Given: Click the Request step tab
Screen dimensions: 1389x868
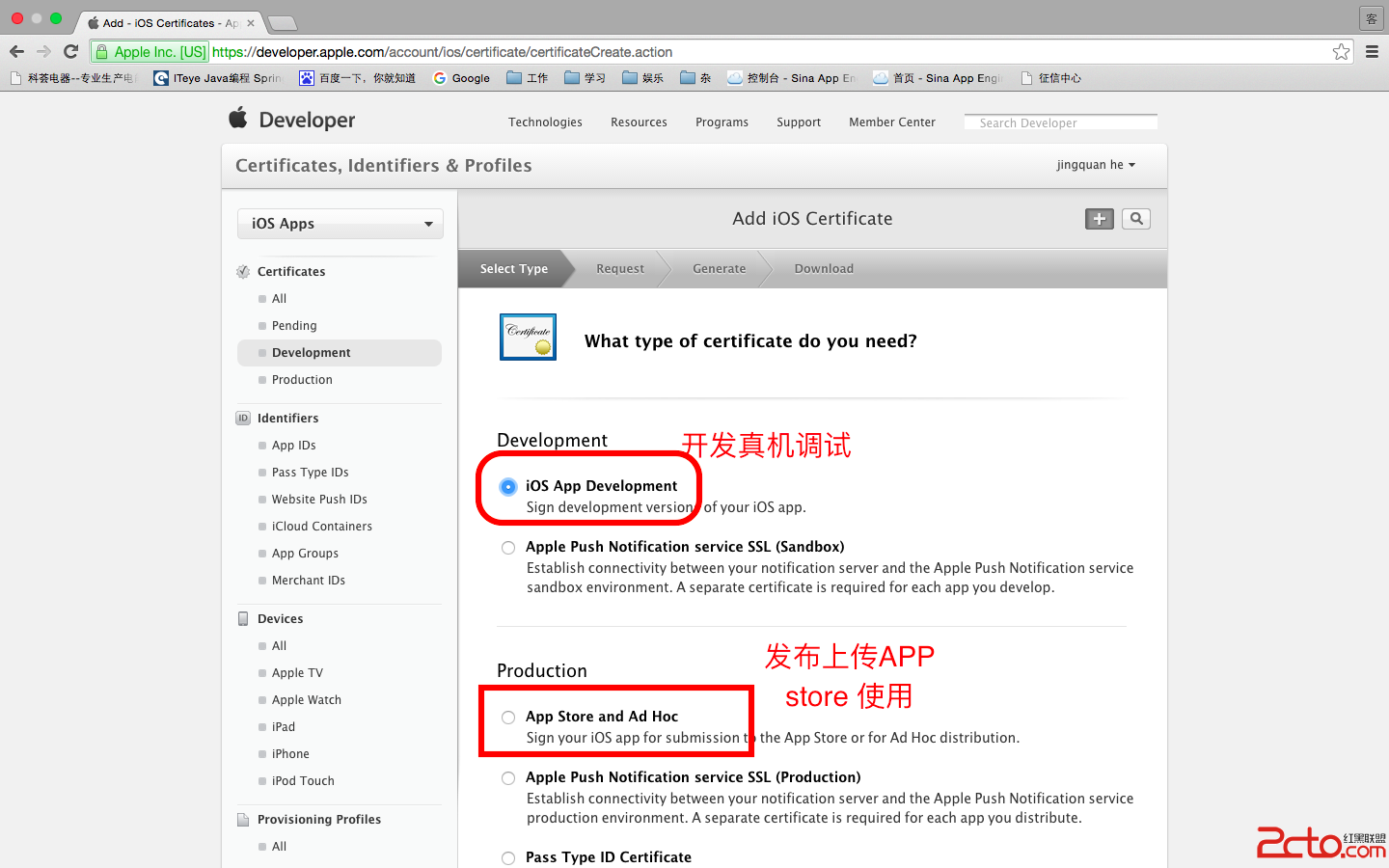Looking at the screenshot, I should click(x=620, y=269).
